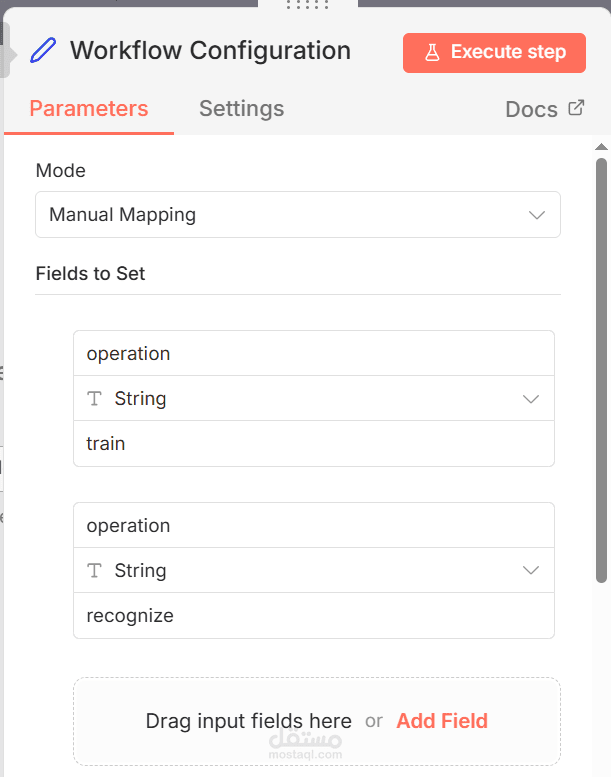Click the Drag input fields here drop zone
Screen dimensions: 611x777
point(249,721)
